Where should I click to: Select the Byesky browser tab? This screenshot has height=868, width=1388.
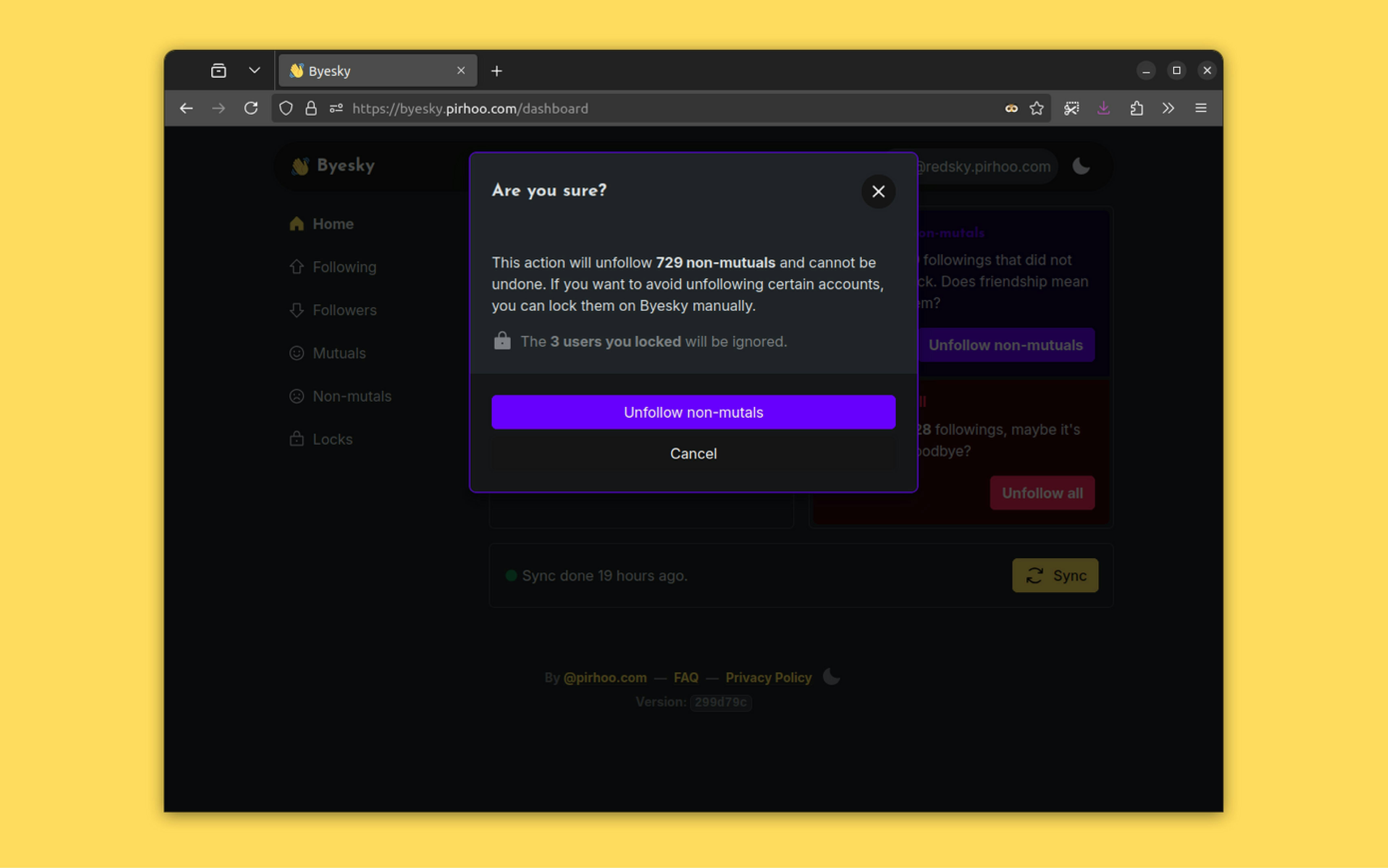tap(377, 71)
